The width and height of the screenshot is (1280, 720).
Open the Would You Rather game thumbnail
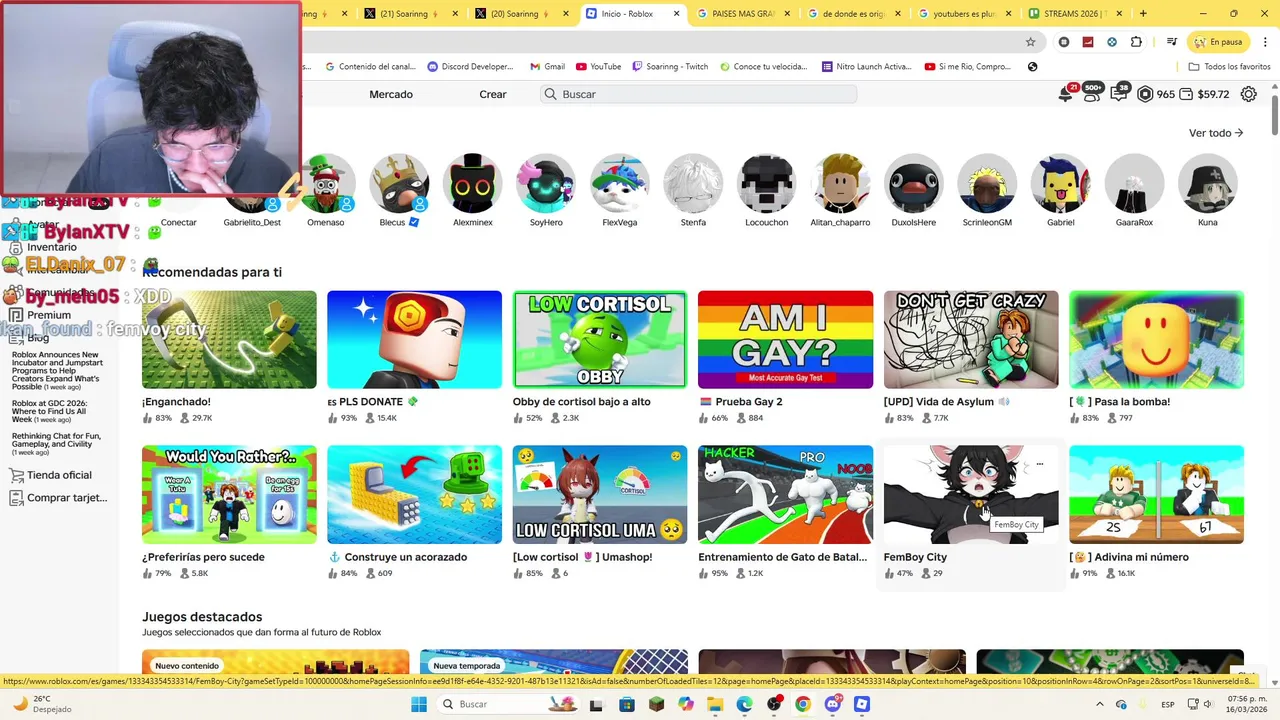click(x=229, y=494)
